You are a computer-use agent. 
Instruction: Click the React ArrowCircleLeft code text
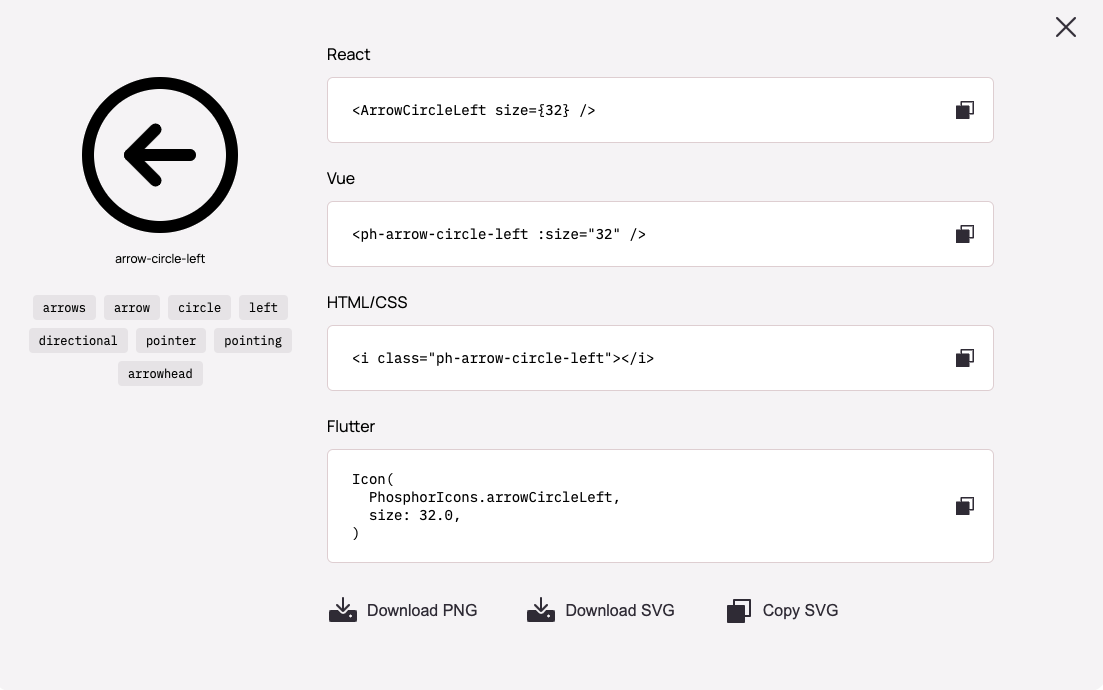click(x=473, y=110)
